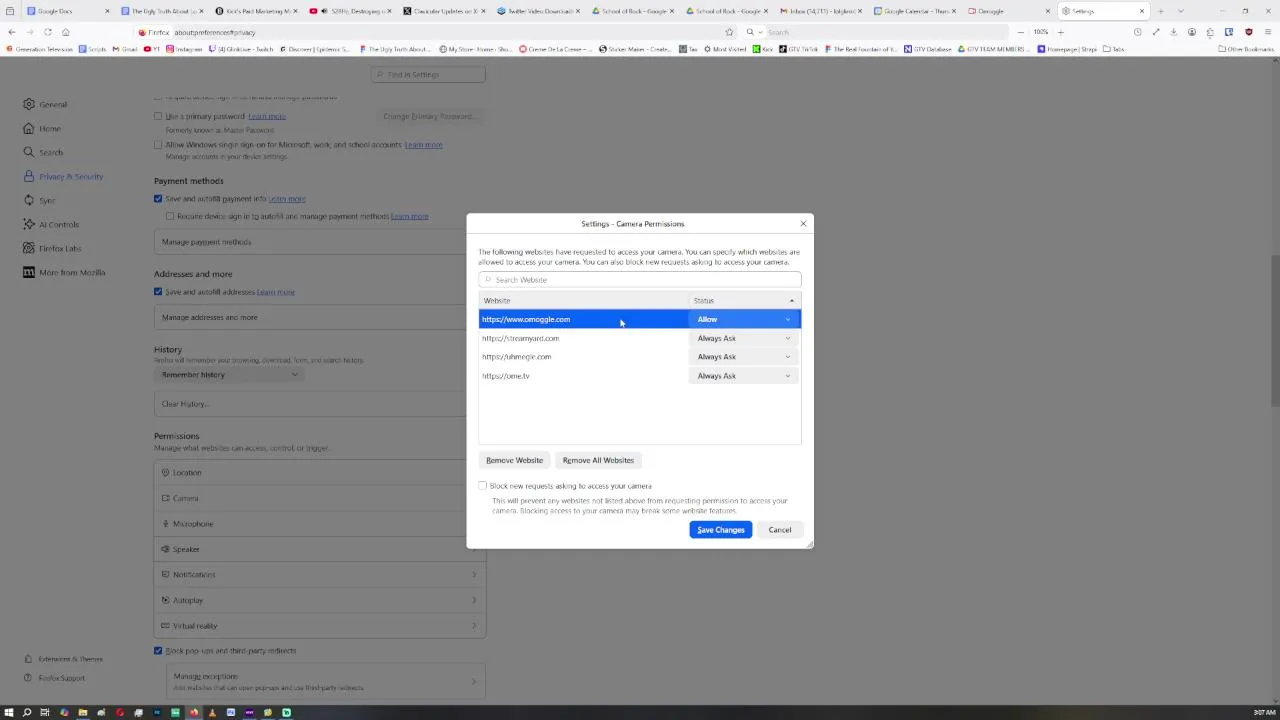Open VLC from the taskbar

tap(212, 713)
